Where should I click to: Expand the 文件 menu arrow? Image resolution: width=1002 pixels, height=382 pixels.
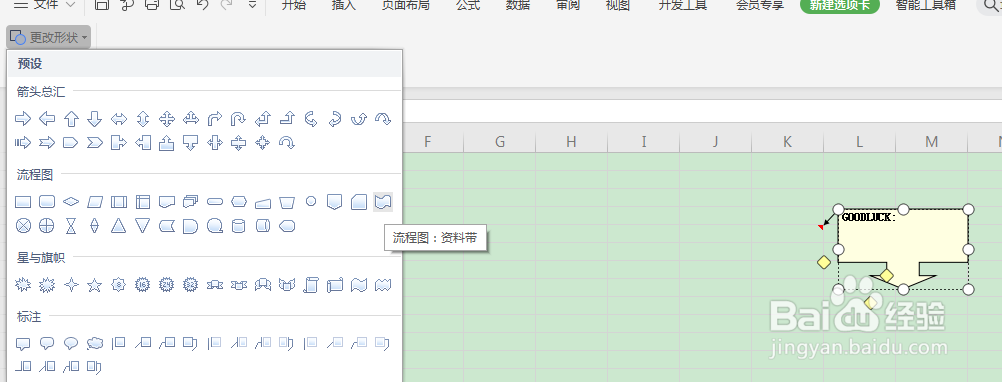pos(70,5)
